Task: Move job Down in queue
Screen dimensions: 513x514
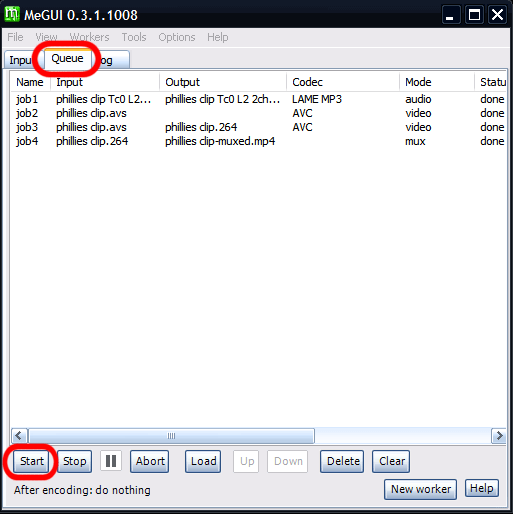Action: (288, 461)
